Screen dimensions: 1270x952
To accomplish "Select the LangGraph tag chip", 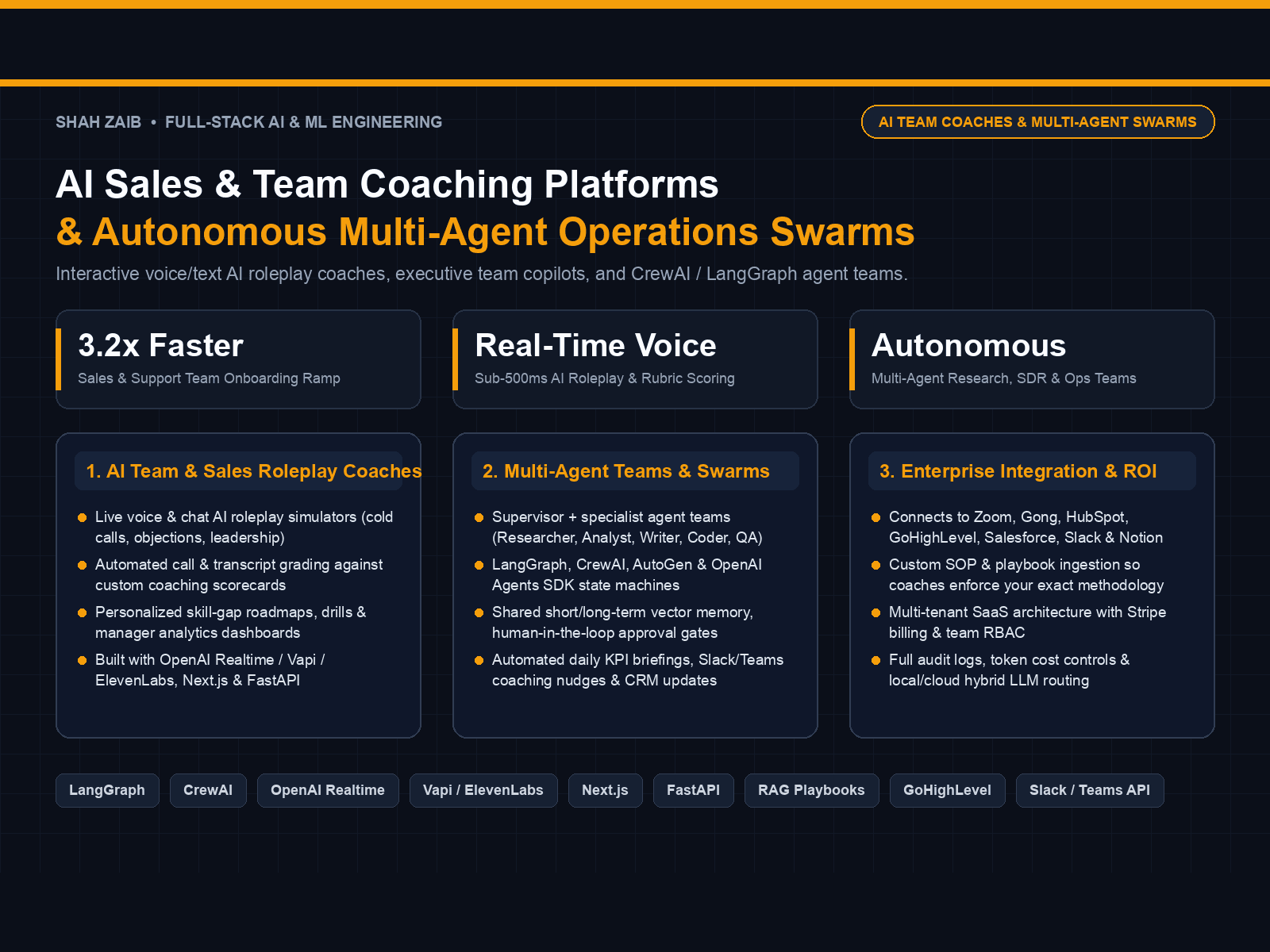I will coord(107,790).
